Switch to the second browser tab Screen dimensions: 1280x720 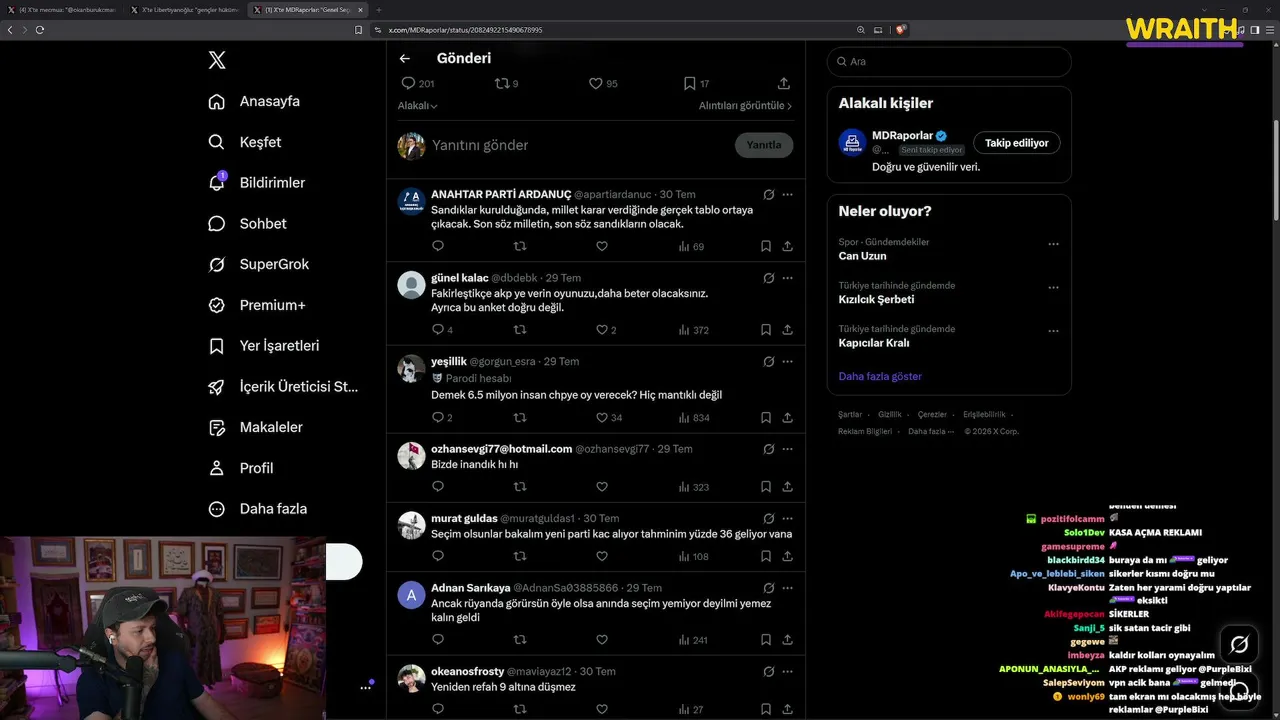[185, 10]
